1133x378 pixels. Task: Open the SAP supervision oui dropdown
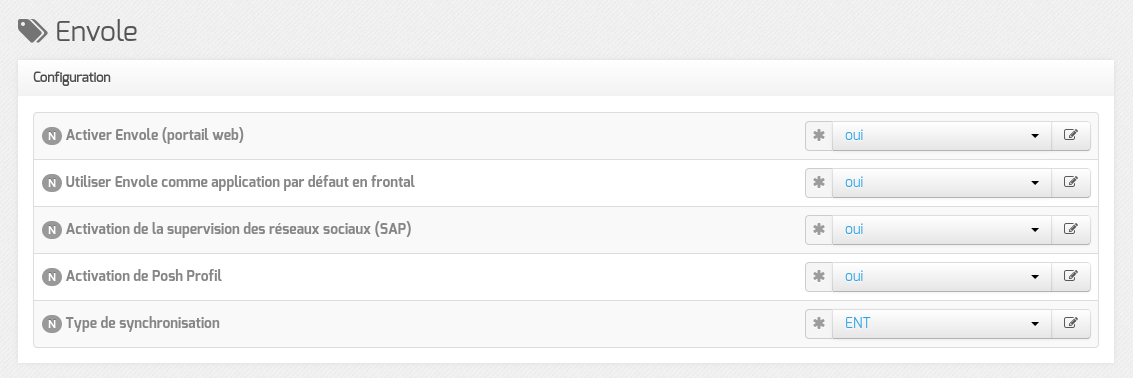click(x=942, y=230)
